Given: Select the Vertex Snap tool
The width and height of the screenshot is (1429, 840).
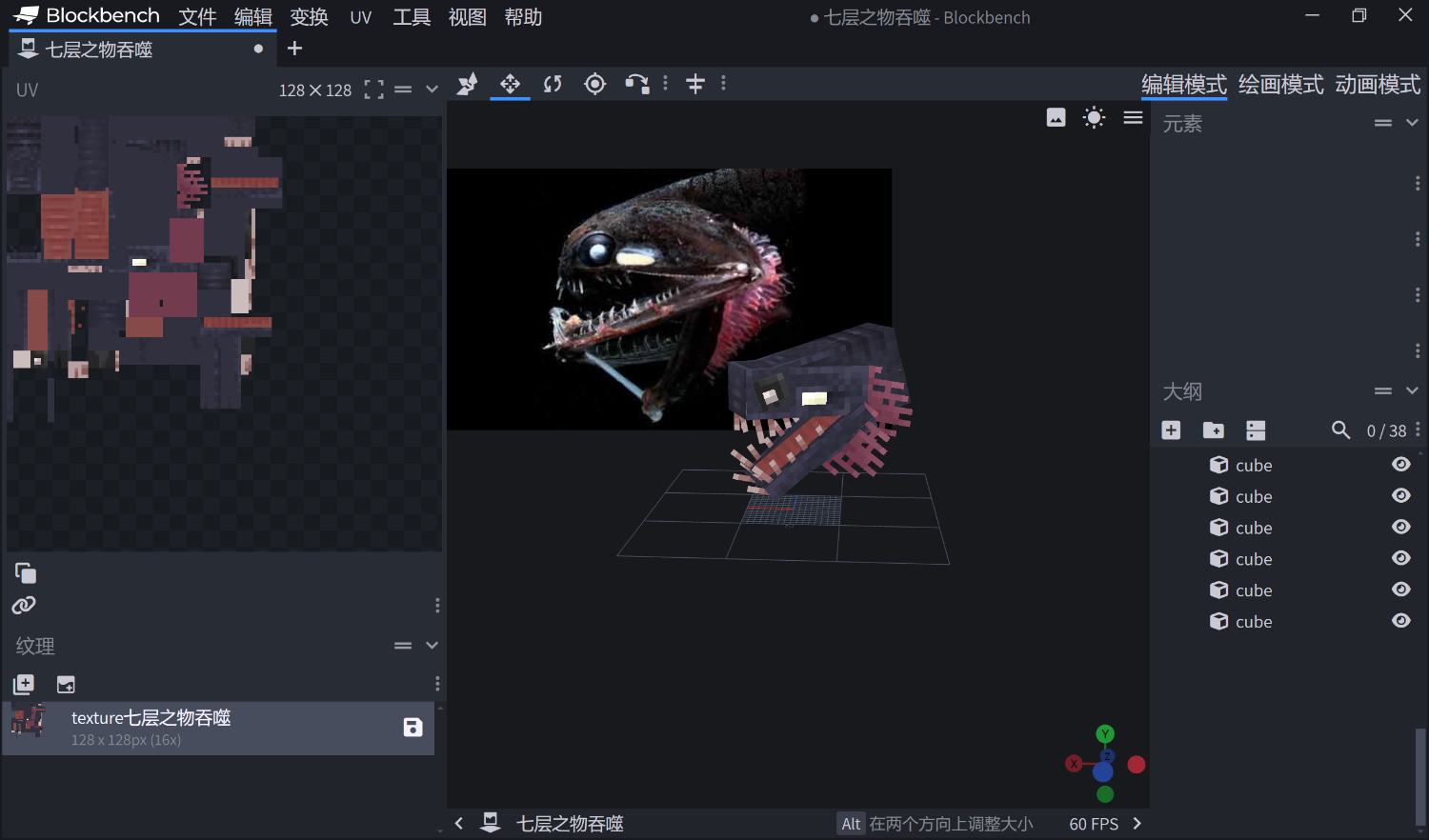Looking at the screenshot, I should [637, 84].
